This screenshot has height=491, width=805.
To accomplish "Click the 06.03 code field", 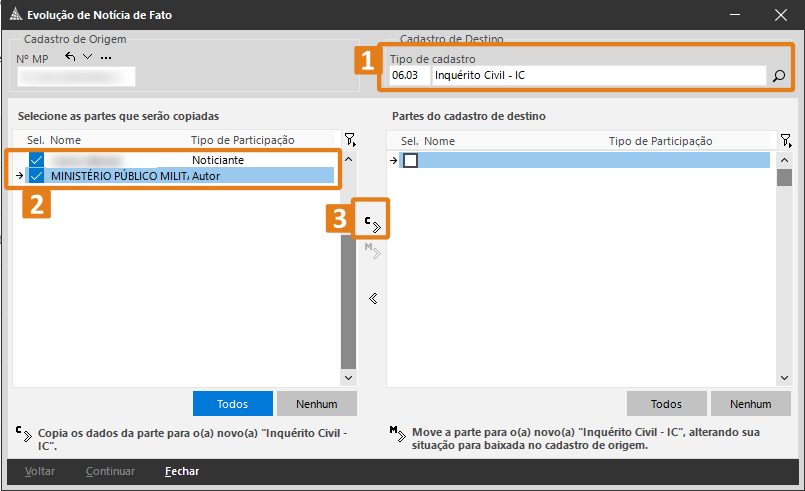I will click(409, 75).
